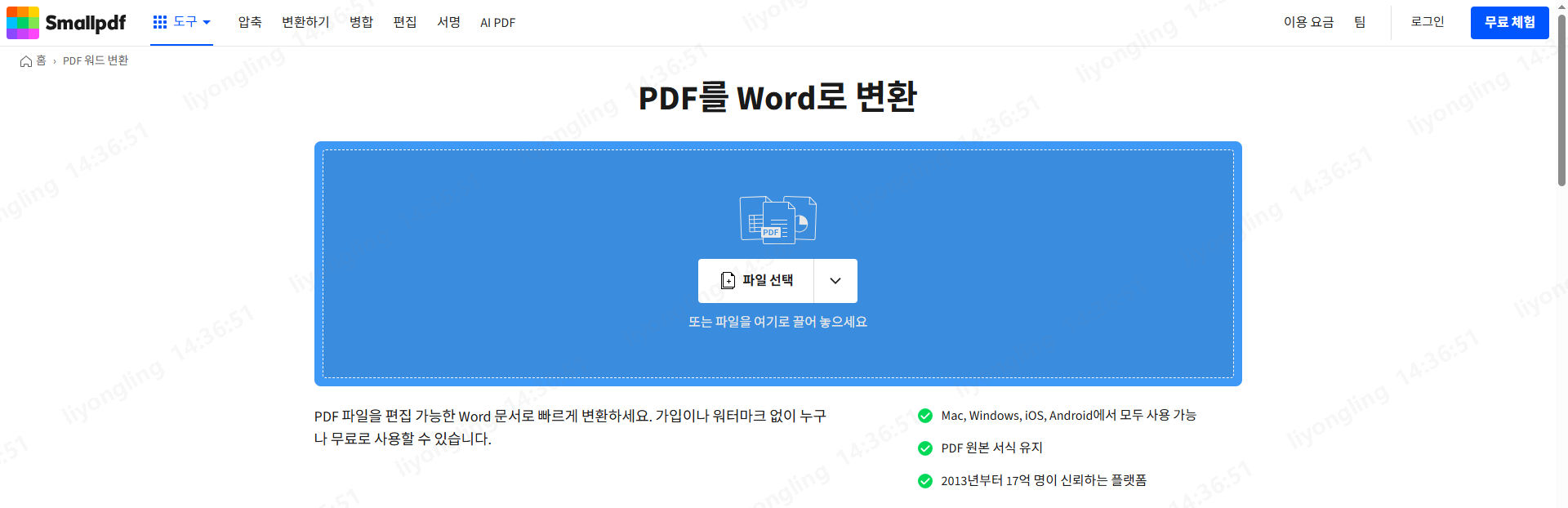The image size is (1568, 508).
Task: Expand the file source dropdown arrow
Action: pyautogui.click(x=835, y=281)
